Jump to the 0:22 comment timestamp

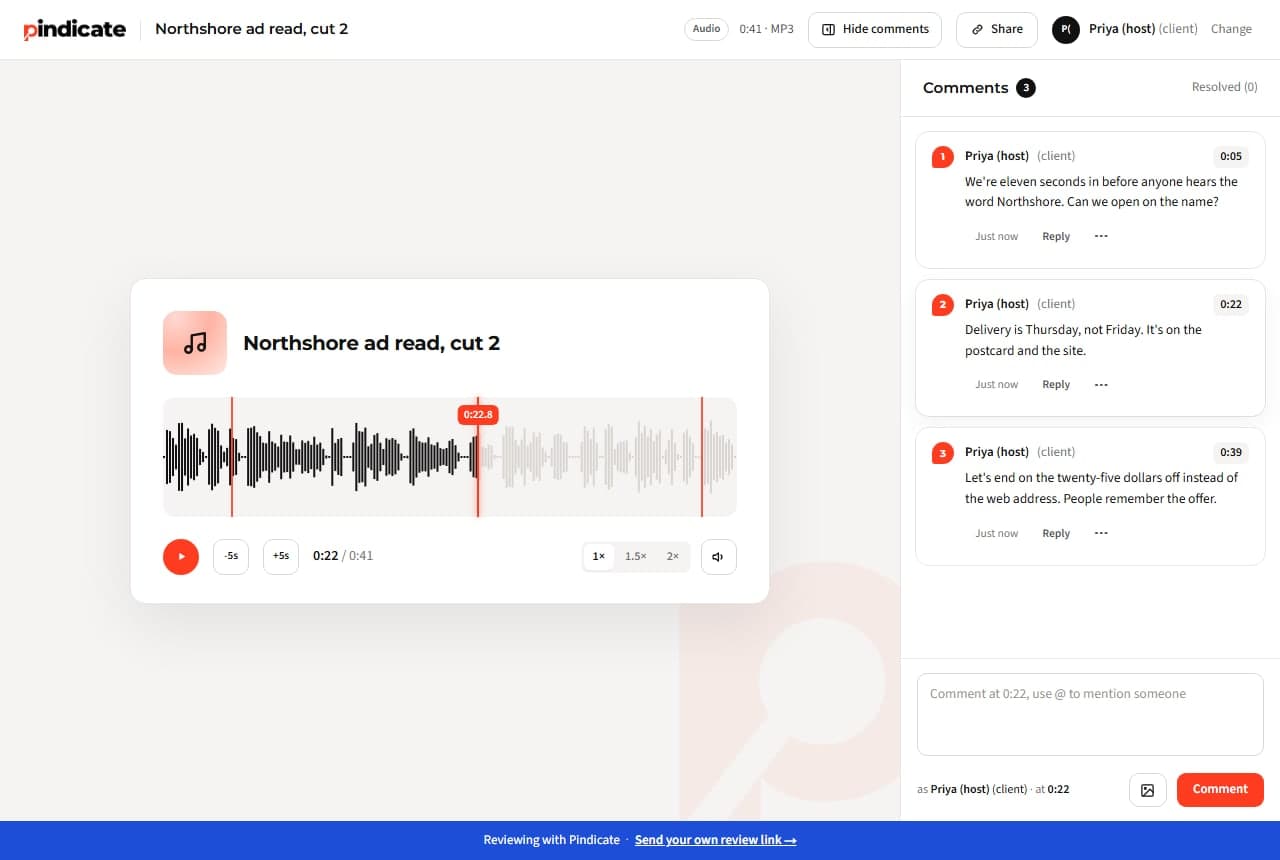pyautogui.click(x=1231, y=304)
